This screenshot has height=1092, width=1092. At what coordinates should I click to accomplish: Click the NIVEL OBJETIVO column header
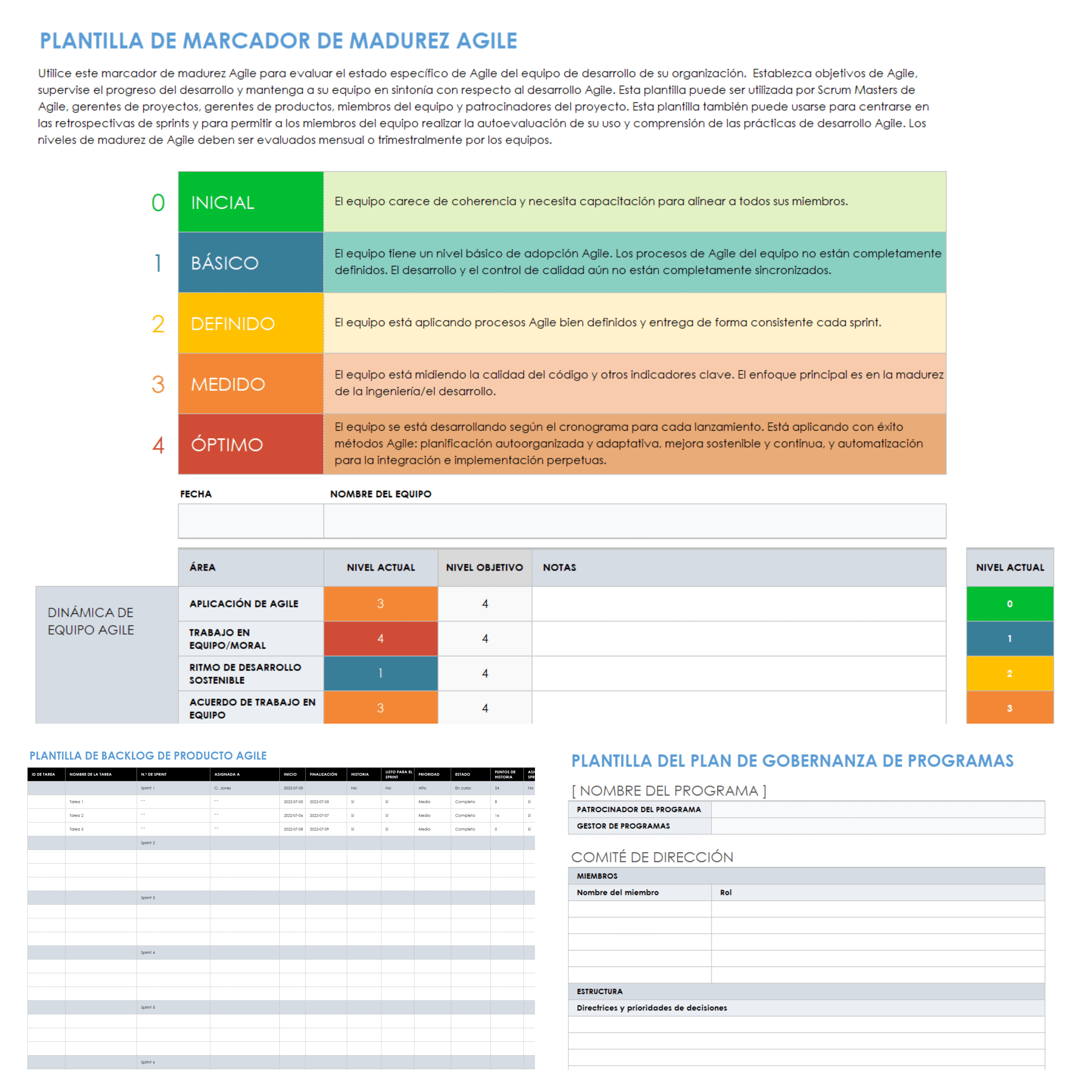(484, 567)
